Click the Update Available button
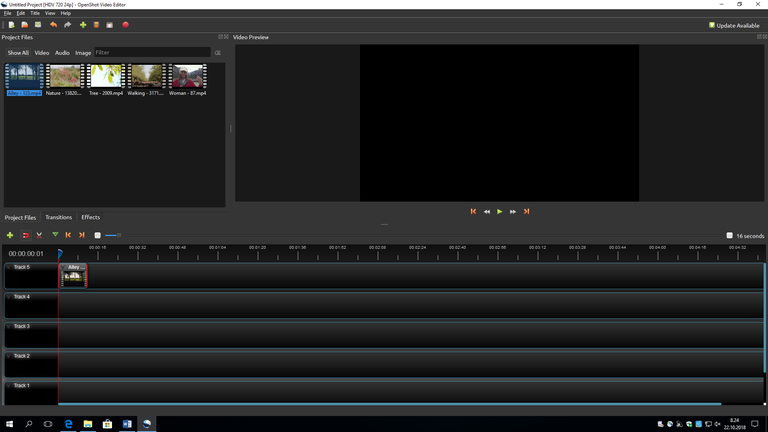 point(735,25)
